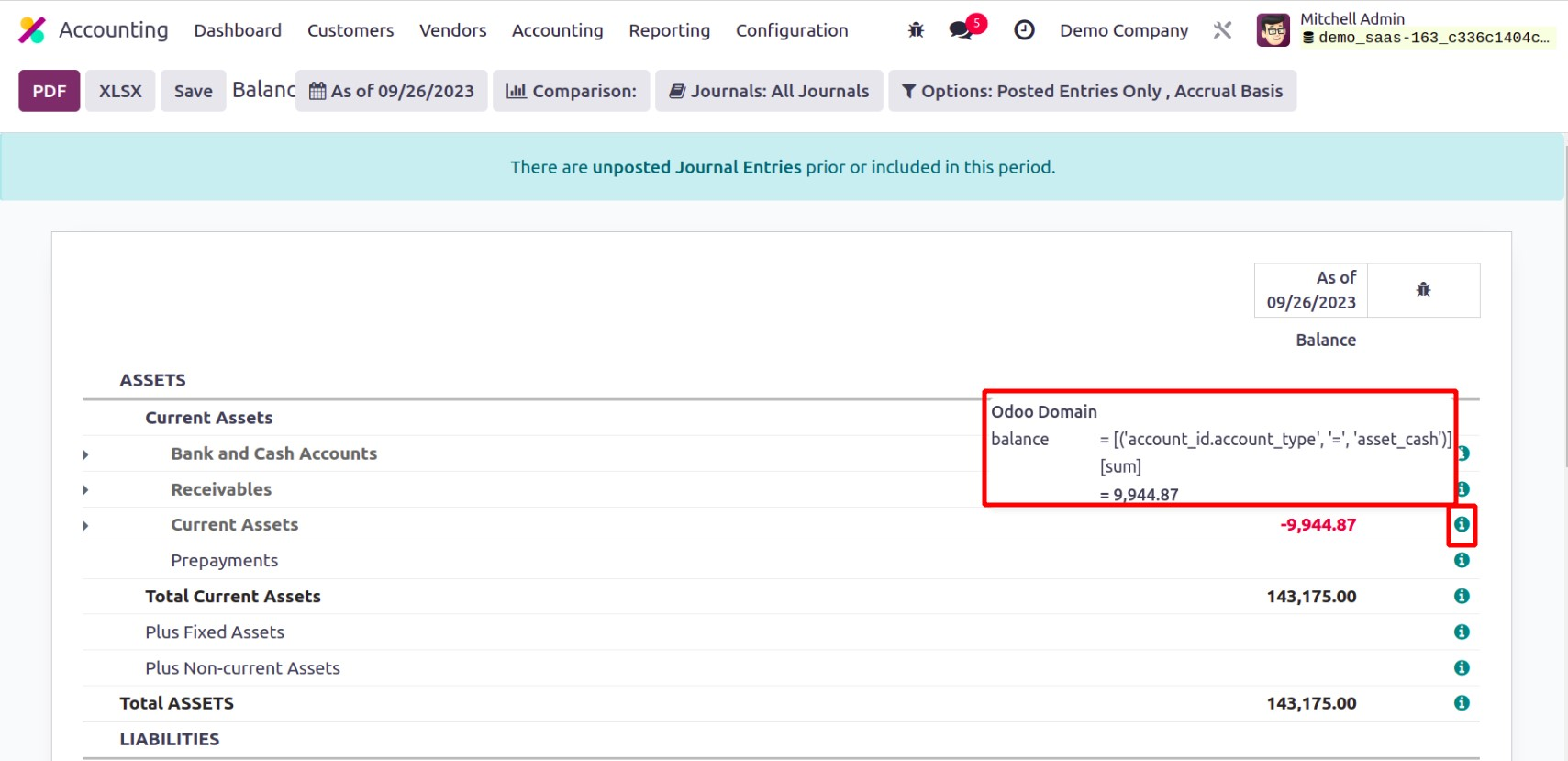The image size is (1568, 761).
Task: Click the developer tools wrench icon
Action: click(1222, 30)
